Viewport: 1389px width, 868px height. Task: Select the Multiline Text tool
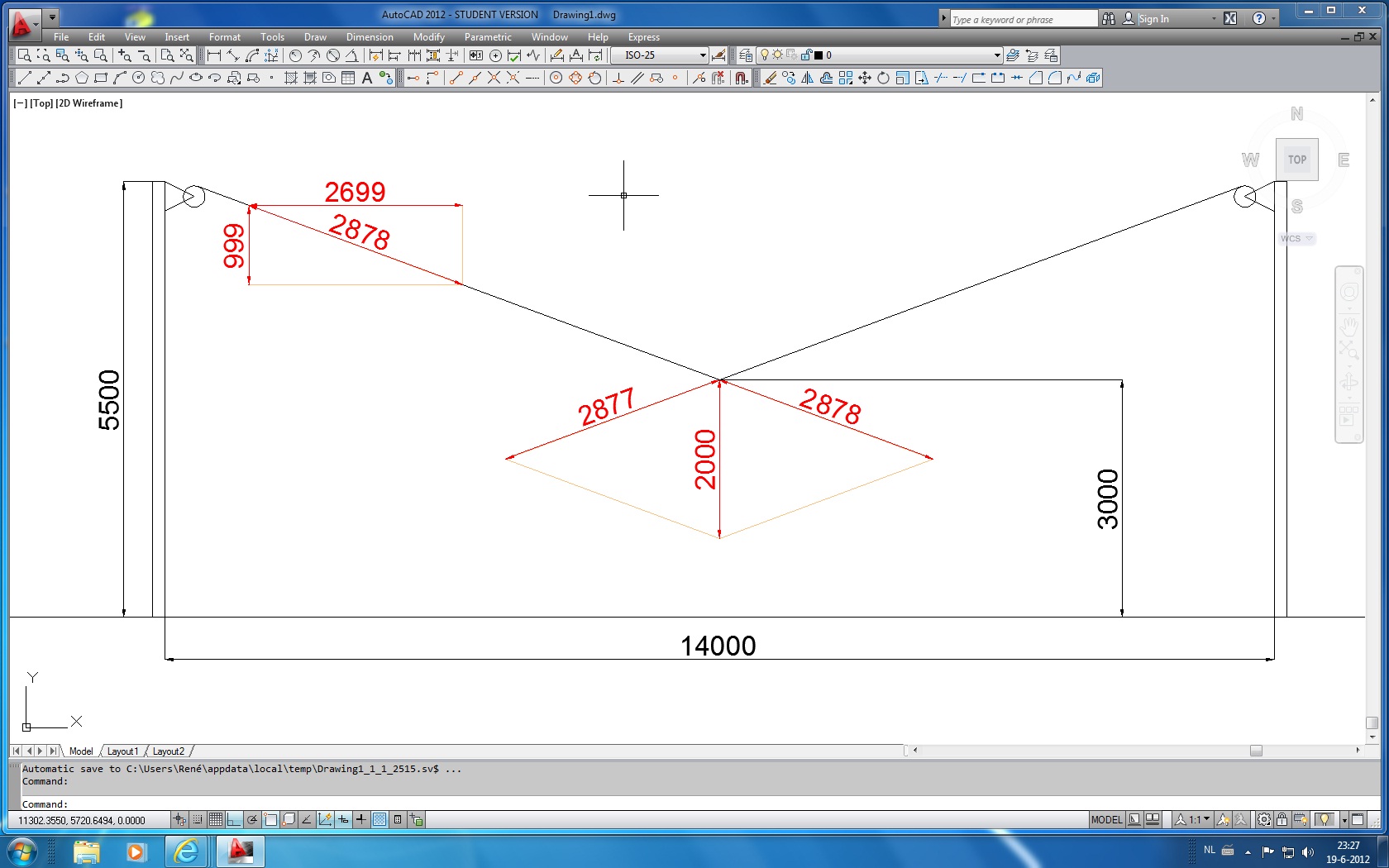[367, 78]
